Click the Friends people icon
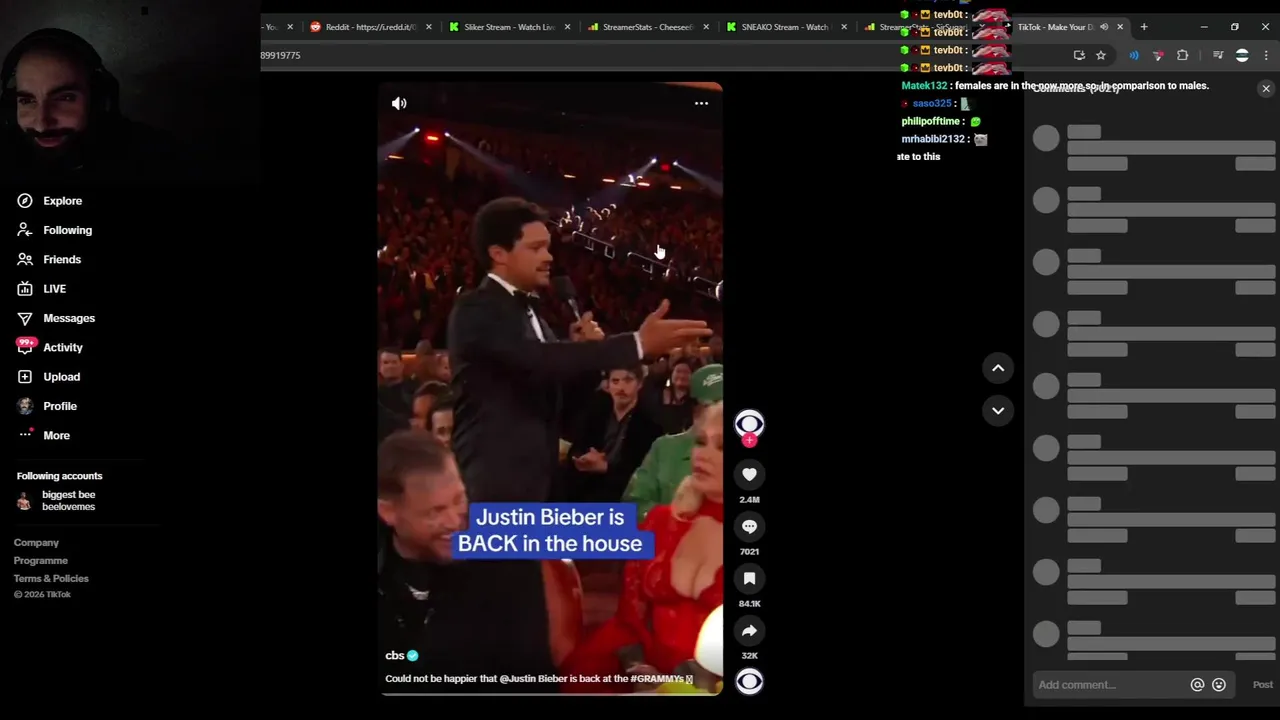 click(x=25, y=259)
